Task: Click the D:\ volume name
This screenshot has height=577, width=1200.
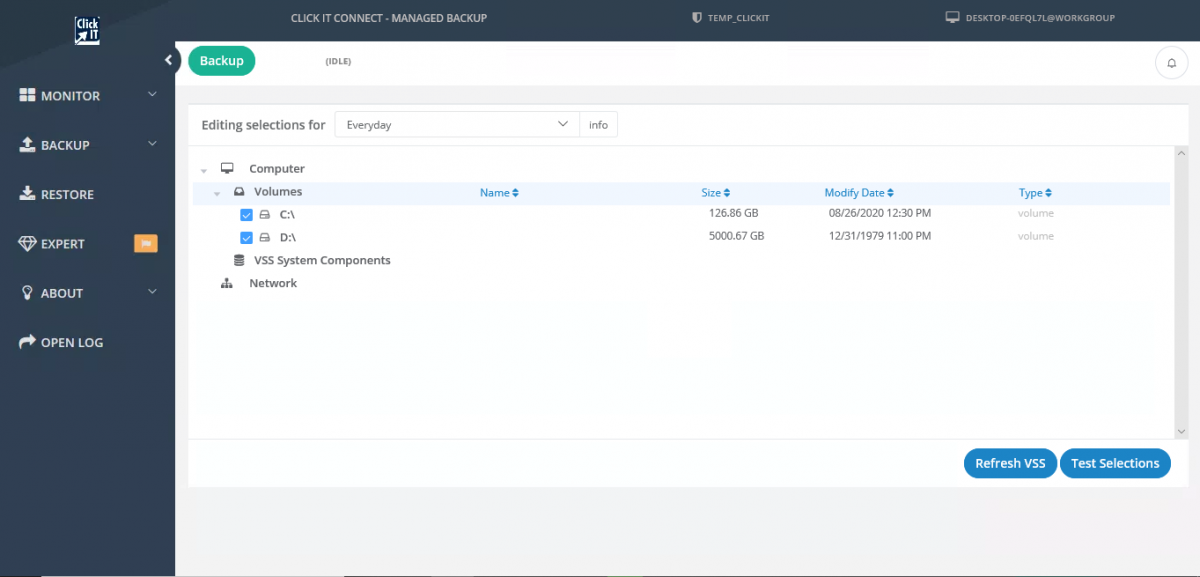Action: click(287, 237)
